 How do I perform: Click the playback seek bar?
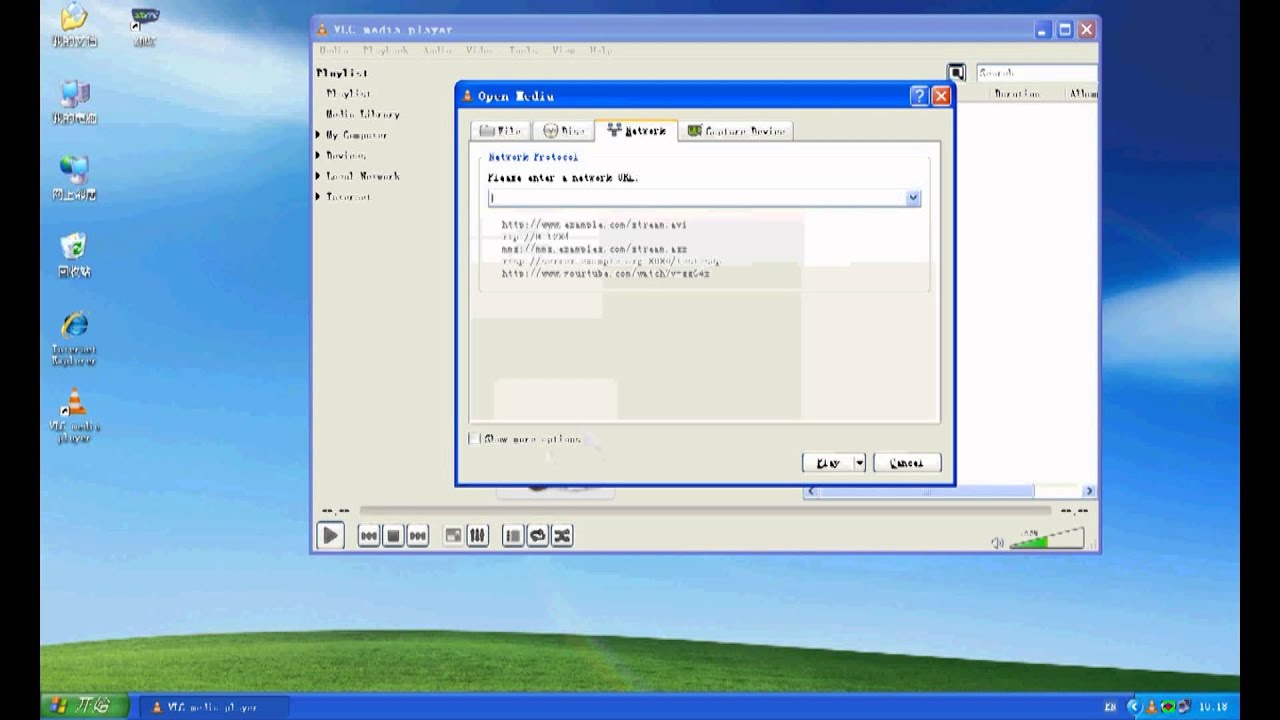pyautogui.click(x=705, y=511)
